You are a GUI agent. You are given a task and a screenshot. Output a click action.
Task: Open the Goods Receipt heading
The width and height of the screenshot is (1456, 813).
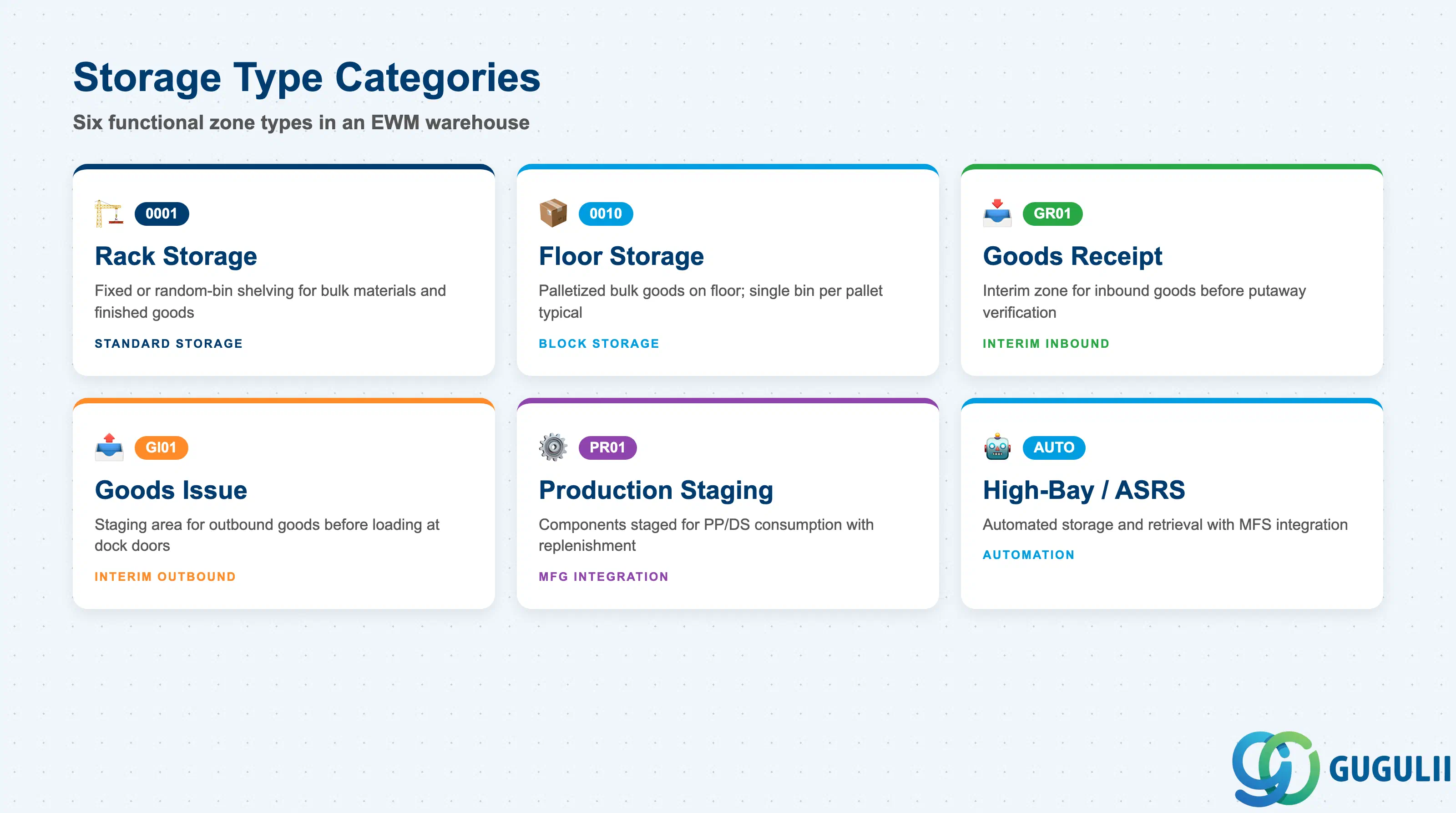pyautogui.click(x=1072, y=256)
